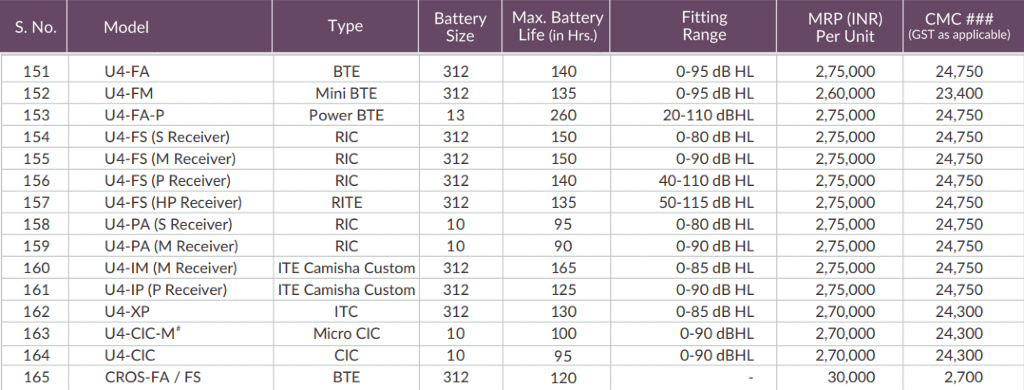Image resolution: width=1024 pixels, height=390 pixels.
Task: Click the U4-FA-P model name
Action: point(133,116)
